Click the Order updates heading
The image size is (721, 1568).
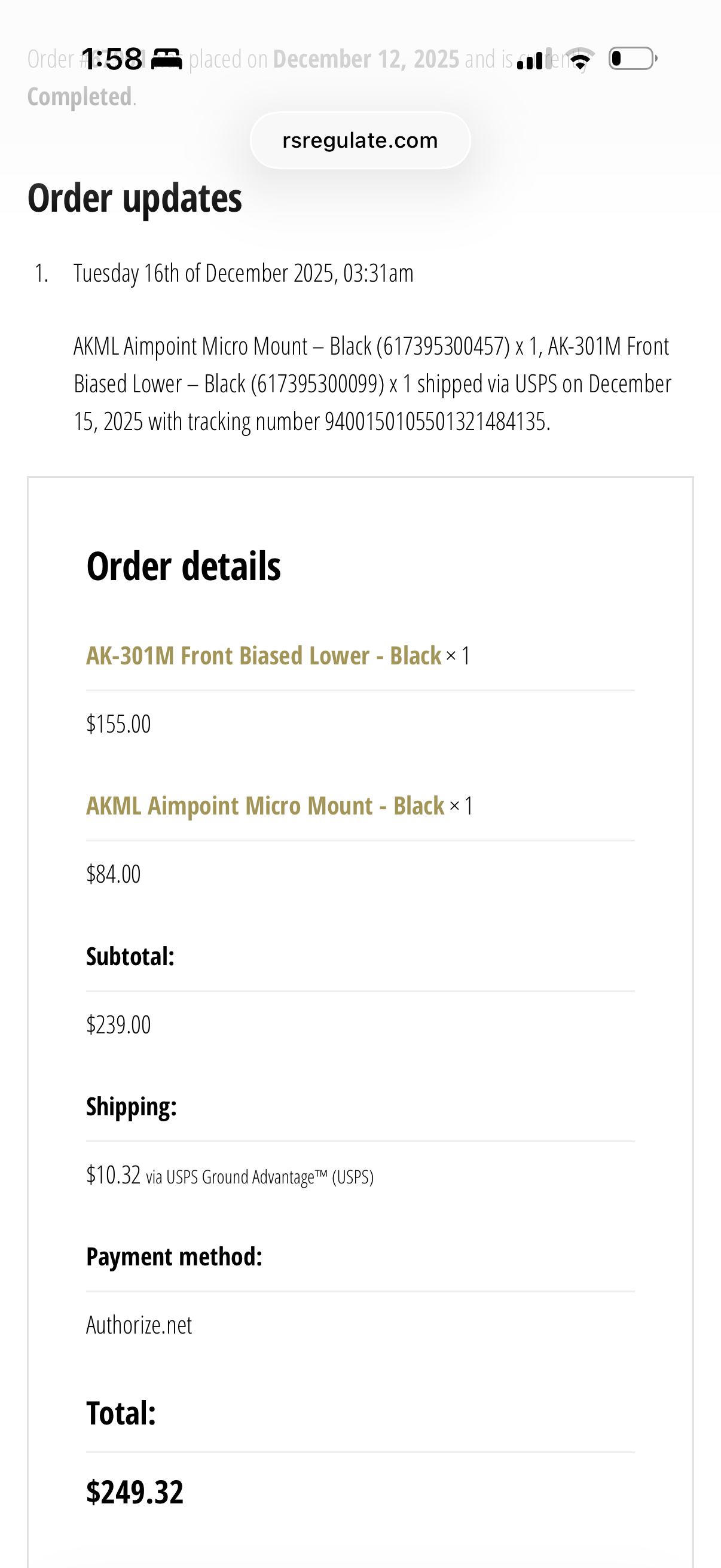(135, 199)
